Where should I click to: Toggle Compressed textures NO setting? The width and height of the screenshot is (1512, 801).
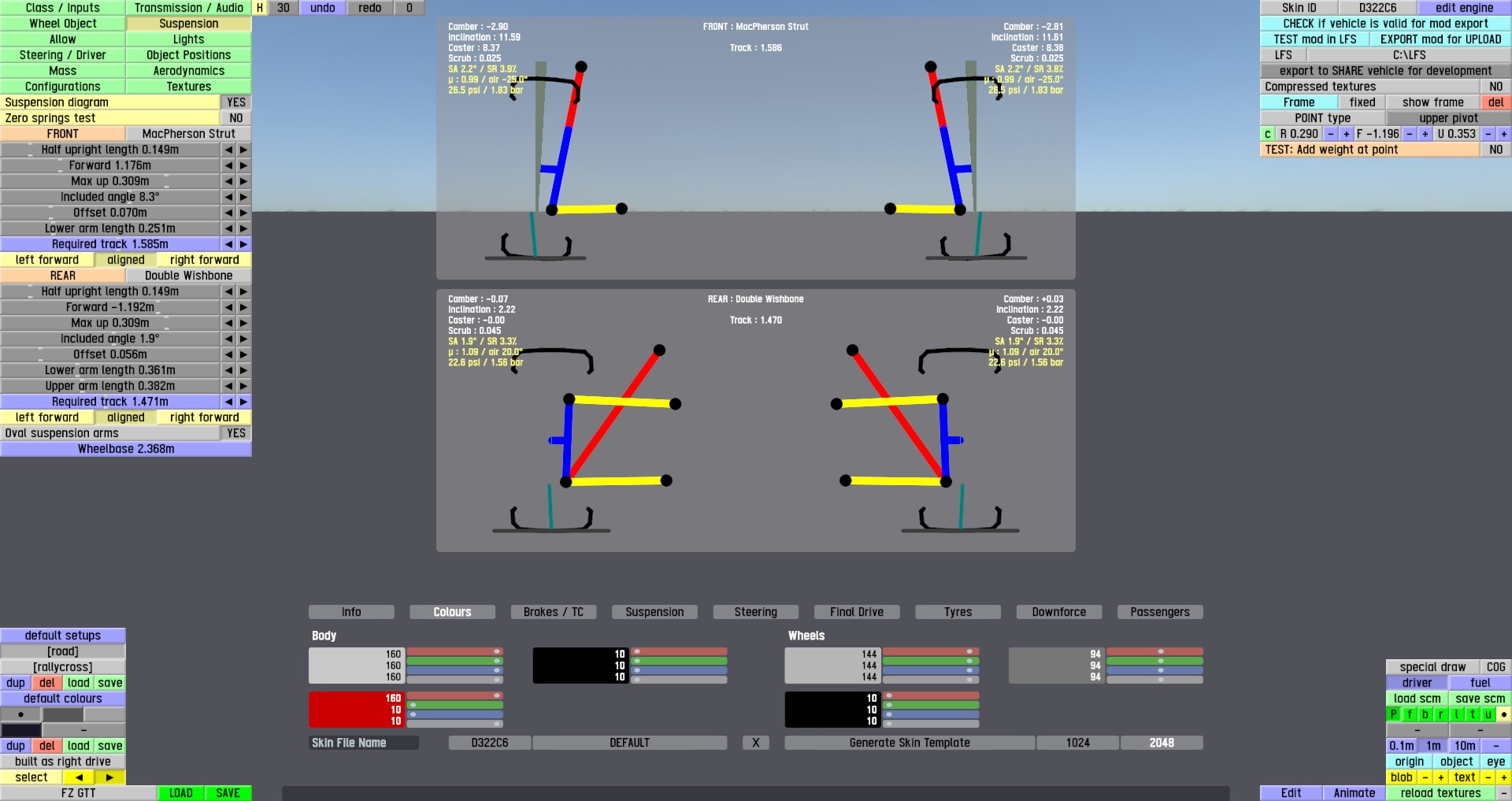[1496, 87]
